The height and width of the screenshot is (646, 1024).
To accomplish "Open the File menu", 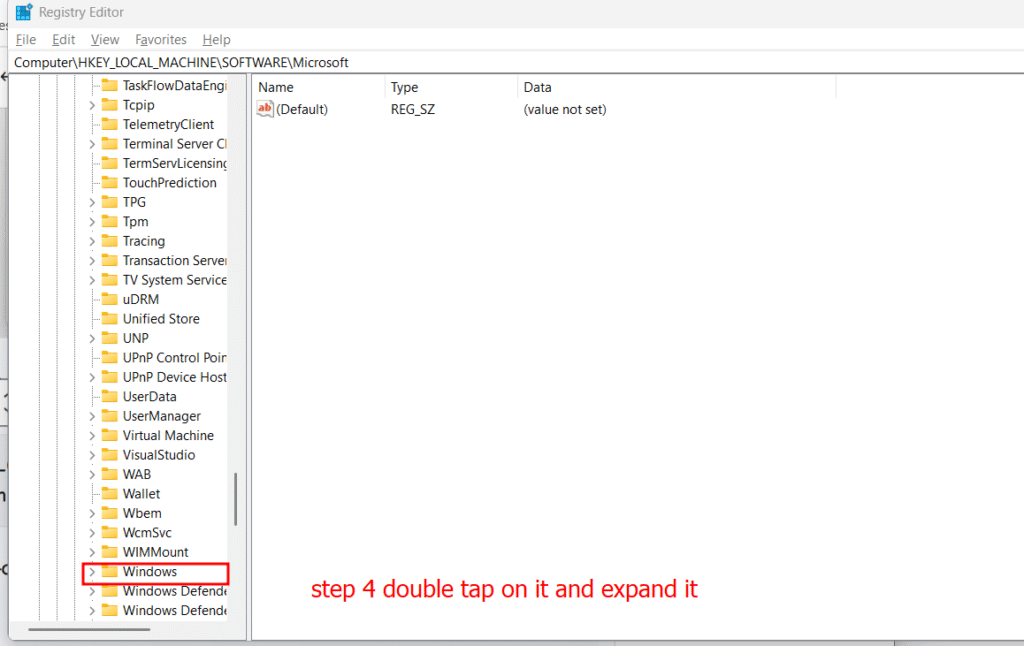I will [25, 40].
